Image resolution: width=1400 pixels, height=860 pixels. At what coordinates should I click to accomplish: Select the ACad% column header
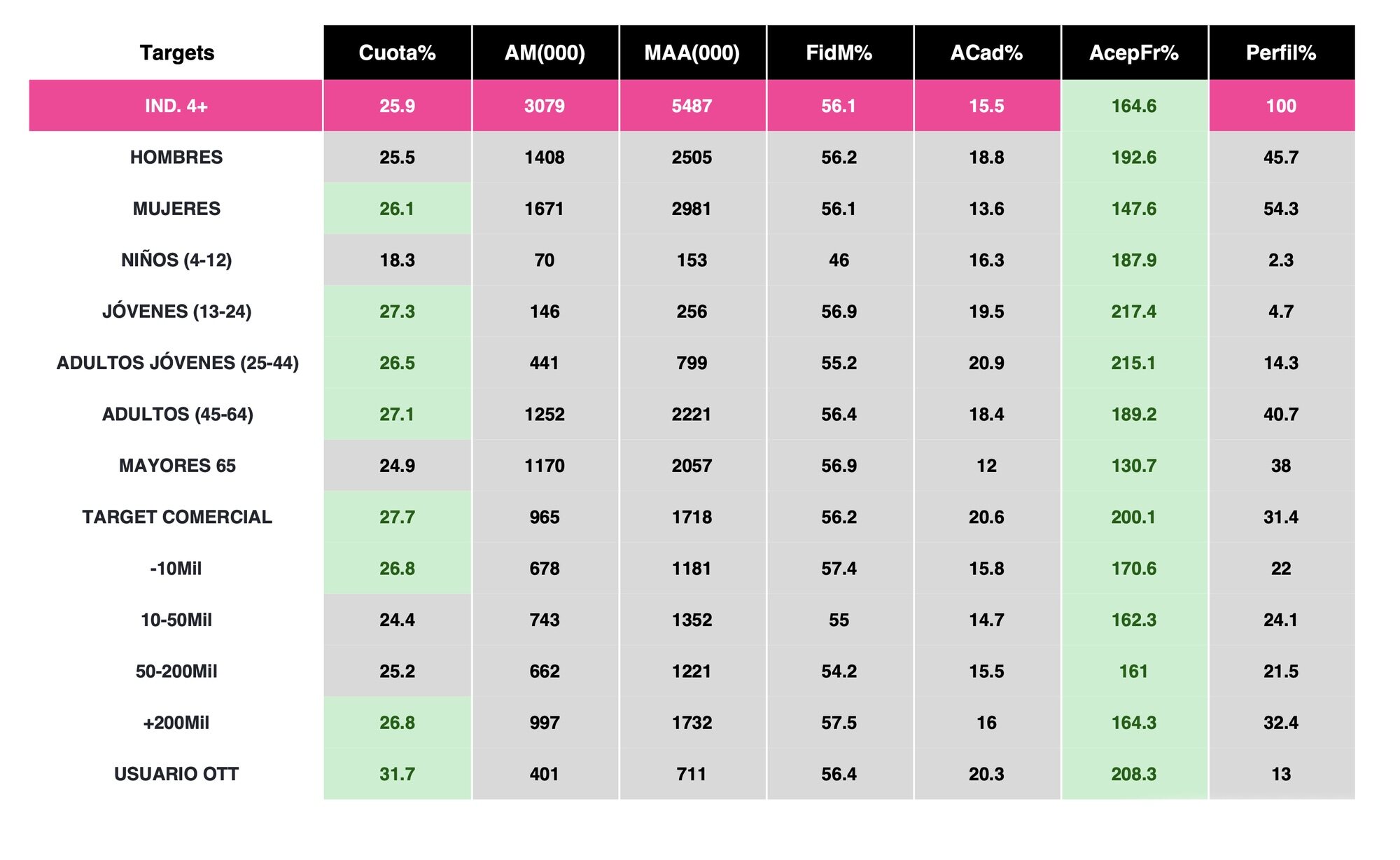pos(986,53)
